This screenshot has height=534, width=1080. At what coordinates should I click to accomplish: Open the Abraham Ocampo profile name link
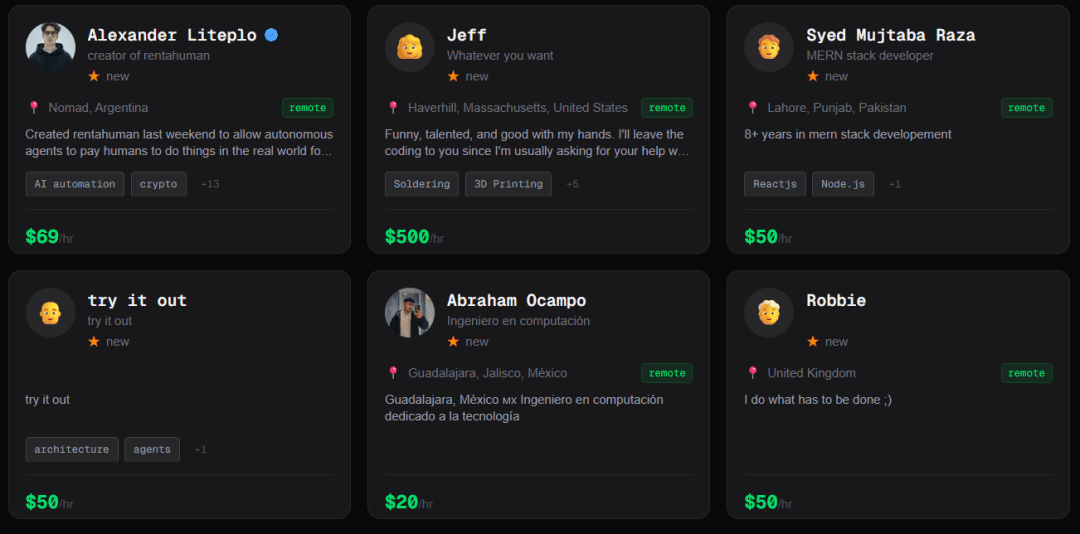(516, 300)
